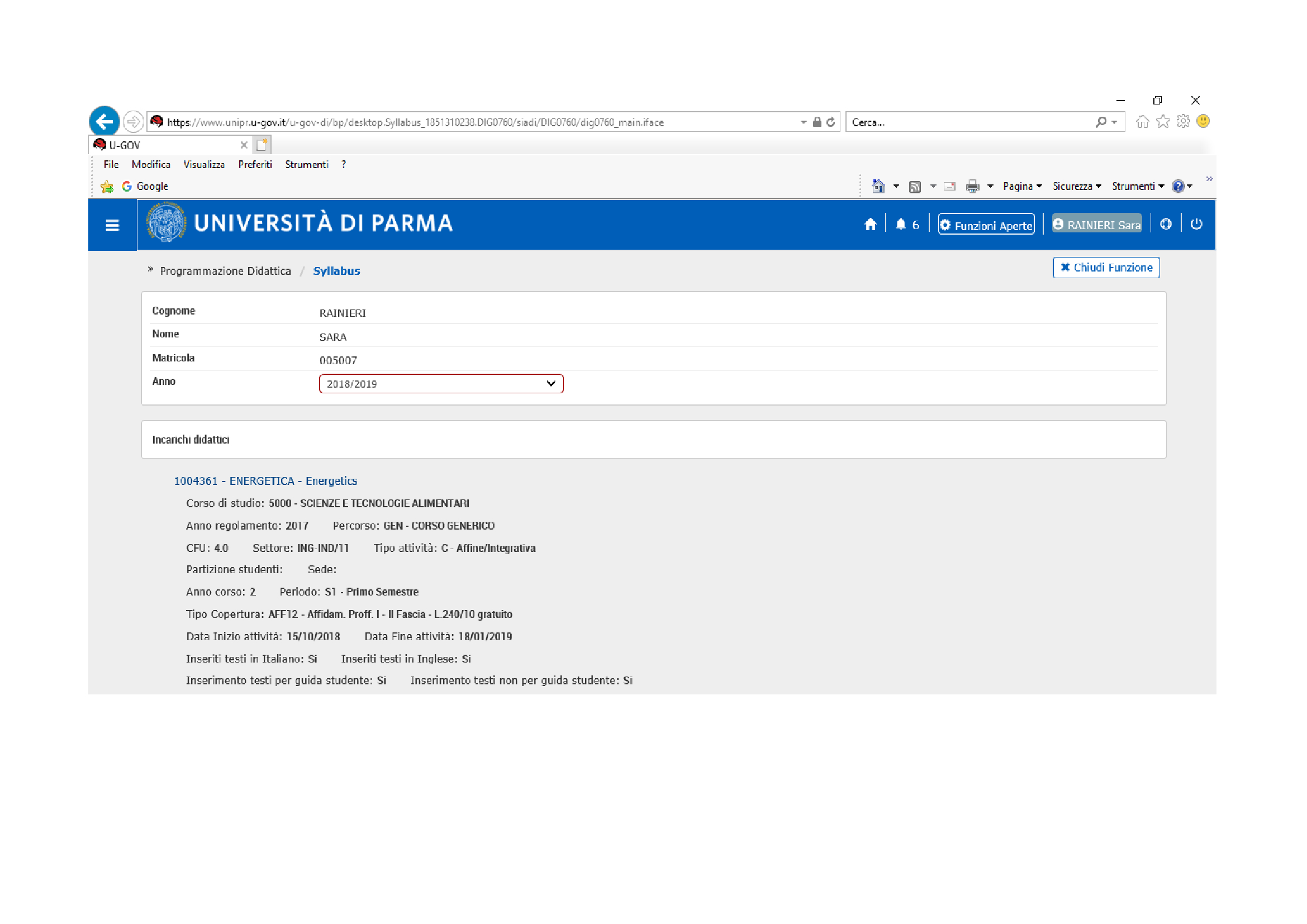Expand the search provider arrow
Screen dimensions: 1307x924
pos(1114,122)
